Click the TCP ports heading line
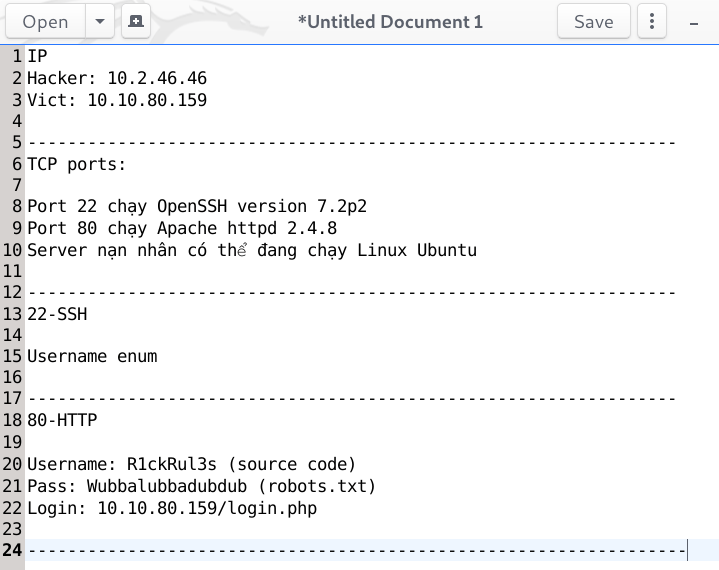This screenshot has height=570, width=719. click(77, 164)
